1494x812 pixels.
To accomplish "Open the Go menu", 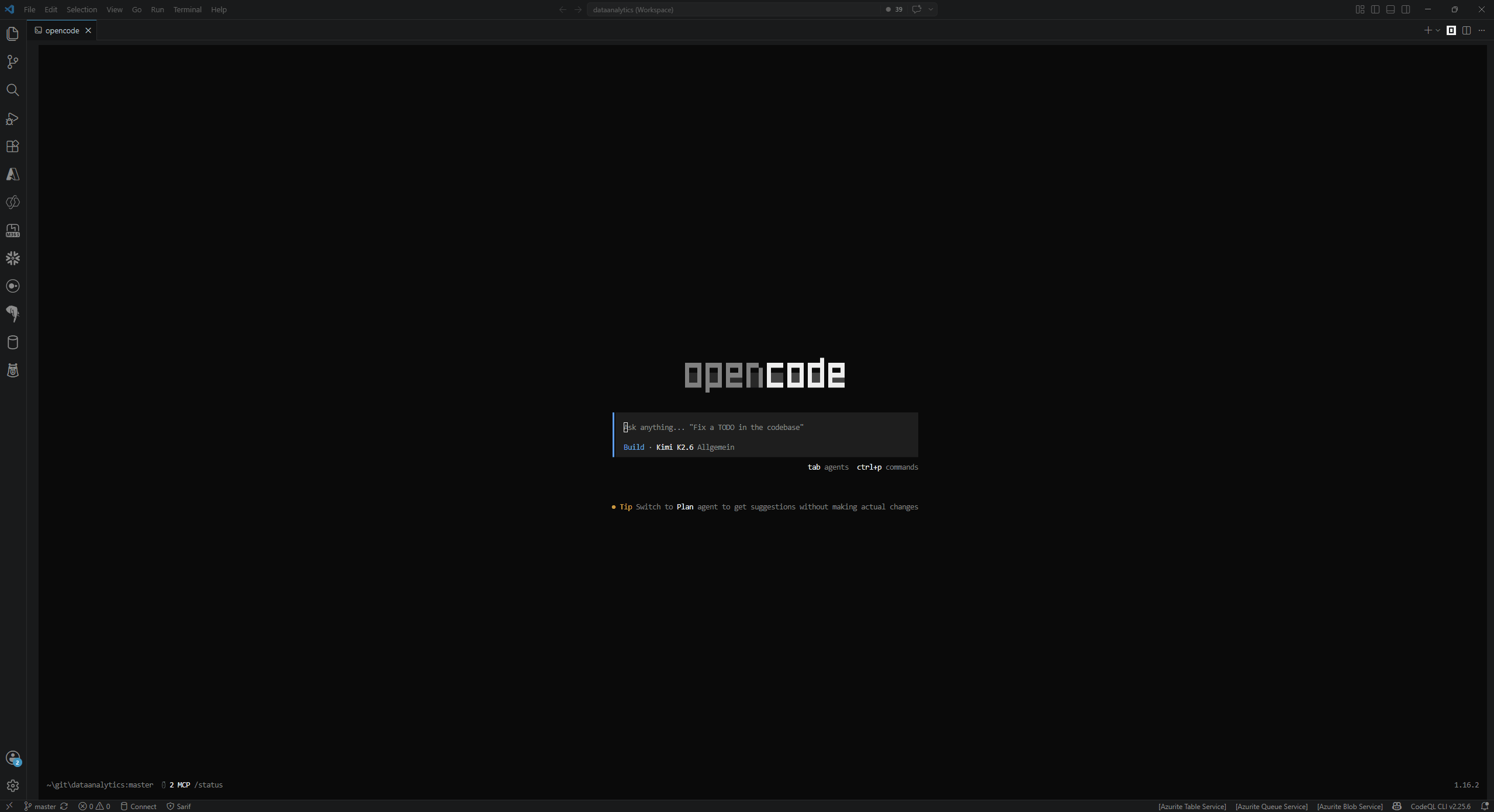I will [x=137, y=9].
